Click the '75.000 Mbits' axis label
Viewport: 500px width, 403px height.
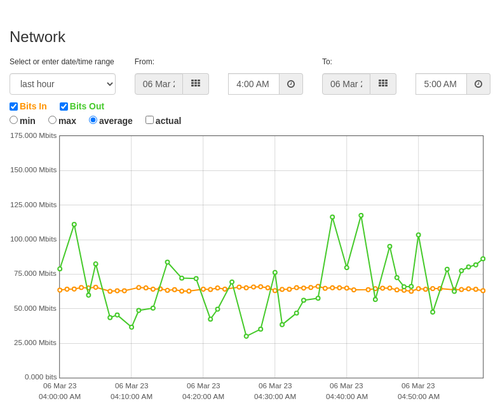click(35, 274)
